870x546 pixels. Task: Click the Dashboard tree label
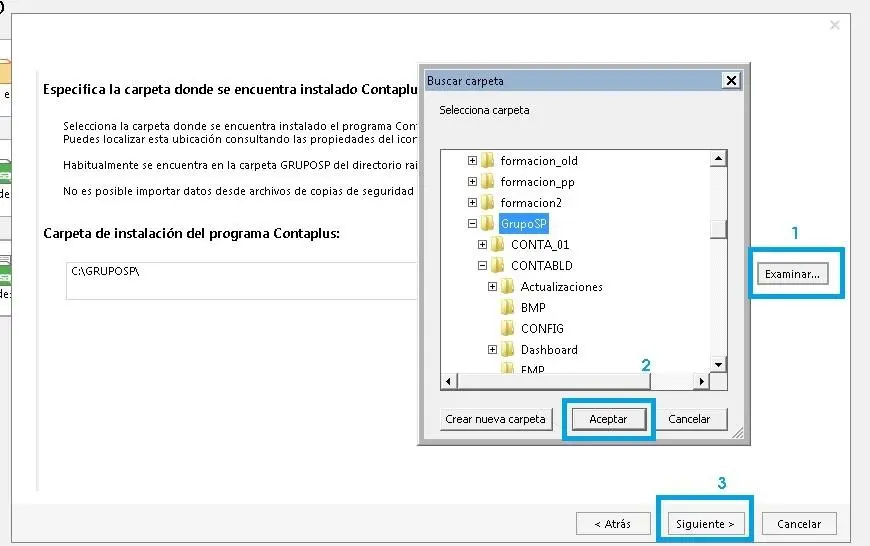click(549, 350)
